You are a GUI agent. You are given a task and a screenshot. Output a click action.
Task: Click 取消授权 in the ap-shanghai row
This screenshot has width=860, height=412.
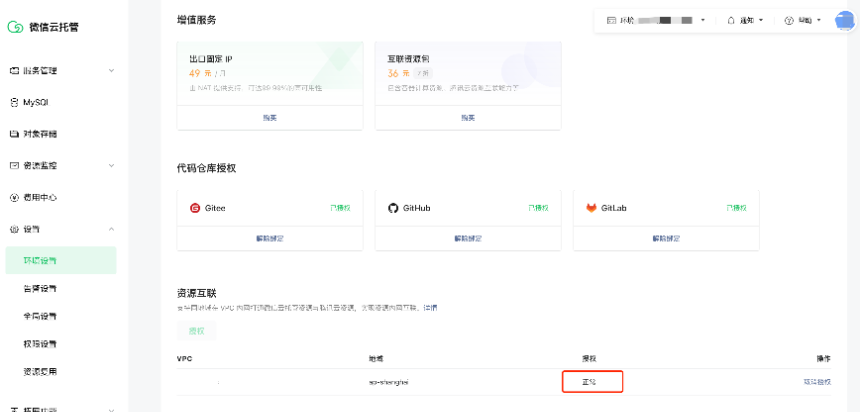coord(817,382)
